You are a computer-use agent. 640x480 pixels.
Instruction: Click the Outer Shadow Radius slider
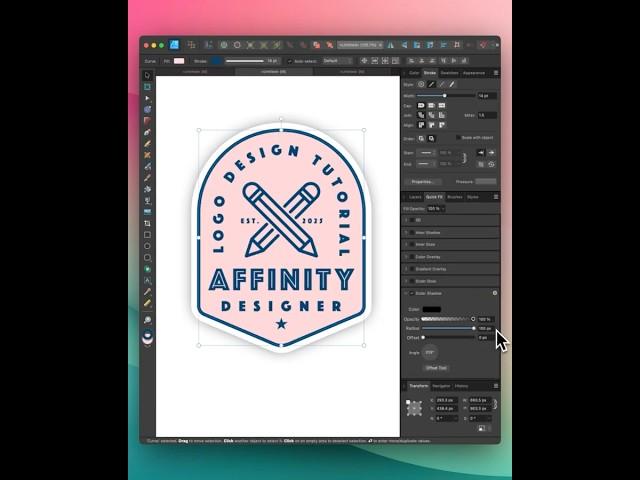448,328
